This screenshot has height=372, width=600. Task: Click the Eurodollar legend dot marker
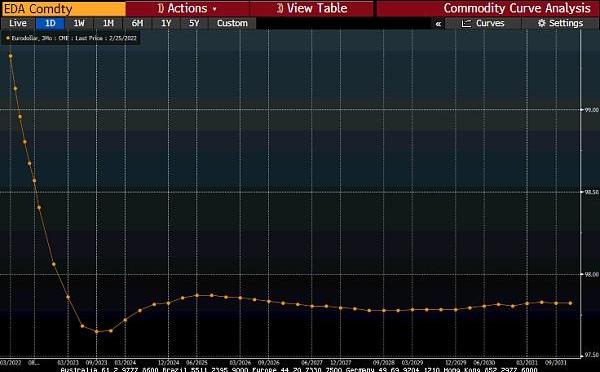(8, 38)
